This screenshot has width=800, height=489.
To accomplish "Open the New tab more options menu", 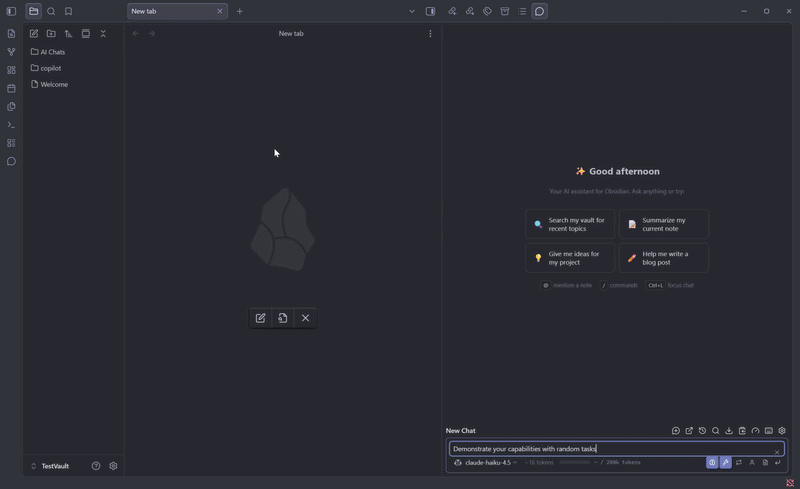I will tap(430, 34).
